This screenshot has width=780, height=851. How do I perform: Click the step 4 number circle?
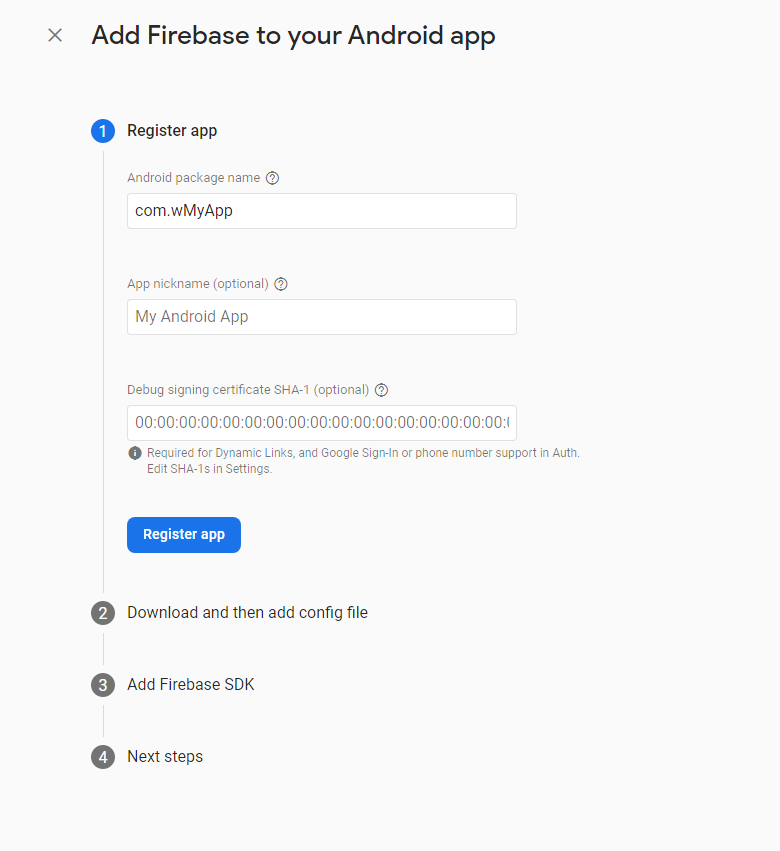[x=103, y=757]
